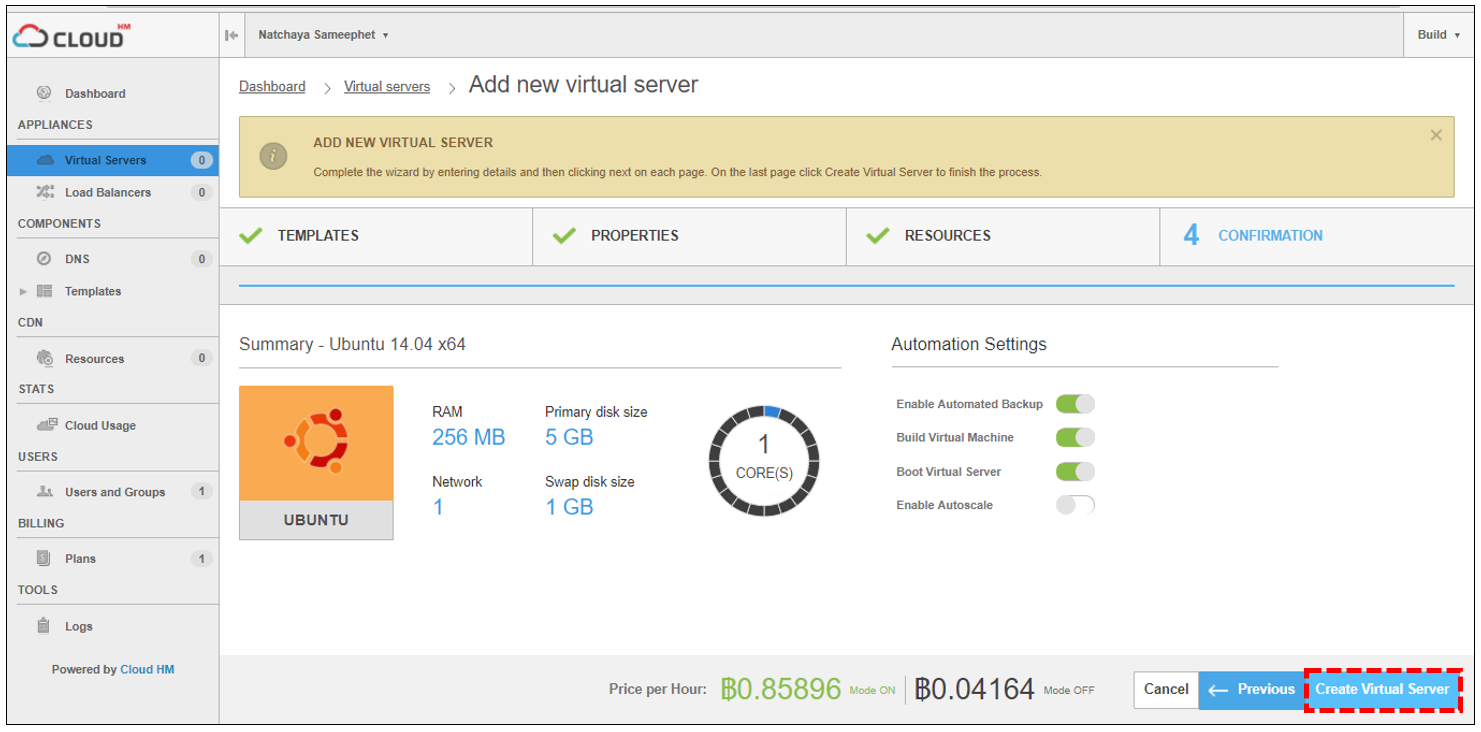Screen dimensions: 1481x732
Task: Click the Templates list icon
Action: pyautogui.click(x=44, y=291)
